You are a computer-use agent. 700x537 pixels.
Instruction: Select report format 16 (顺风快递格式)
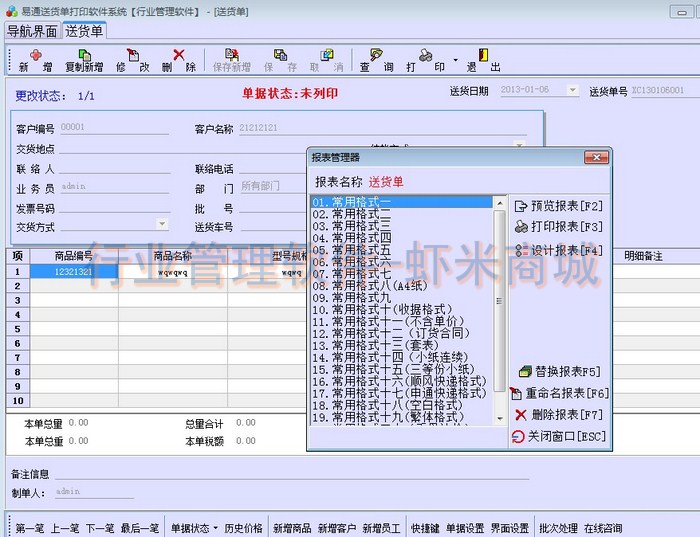coord(399,382)
